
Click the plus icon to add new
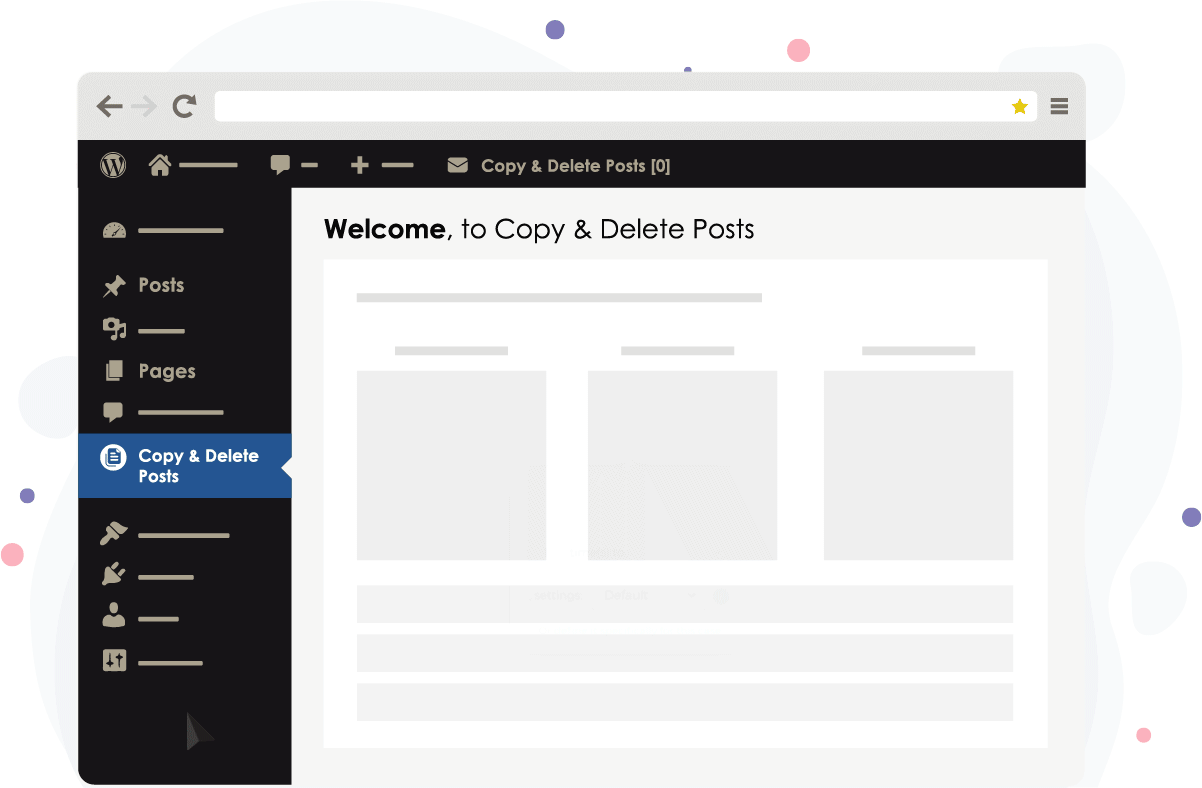[x=360, y=165]
